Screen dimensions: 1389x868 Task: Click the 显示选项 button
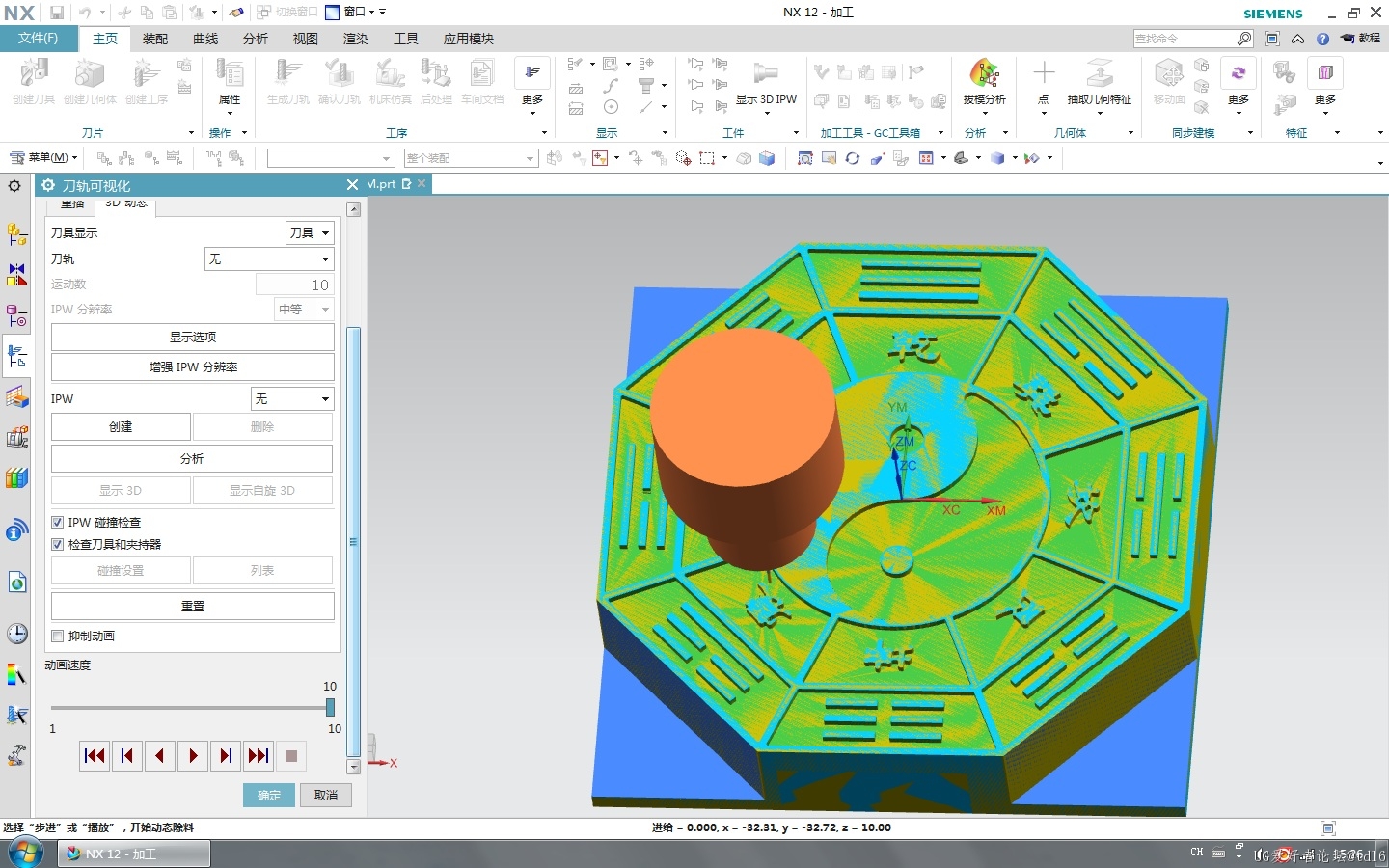pos(193,337)
